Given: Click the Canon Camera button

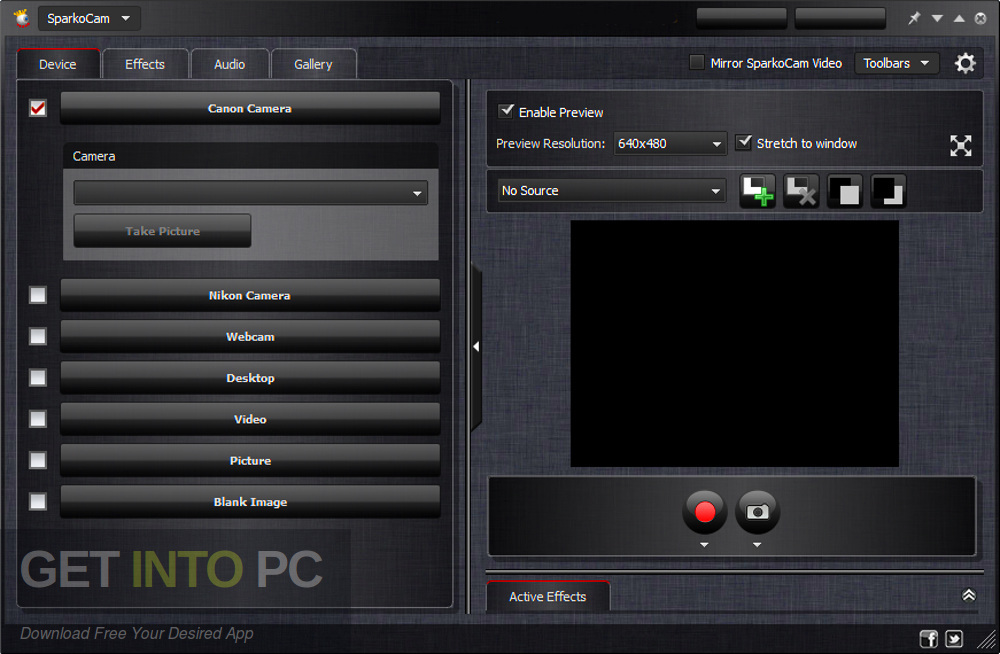Looking at the screenshot, I should 250,108.
